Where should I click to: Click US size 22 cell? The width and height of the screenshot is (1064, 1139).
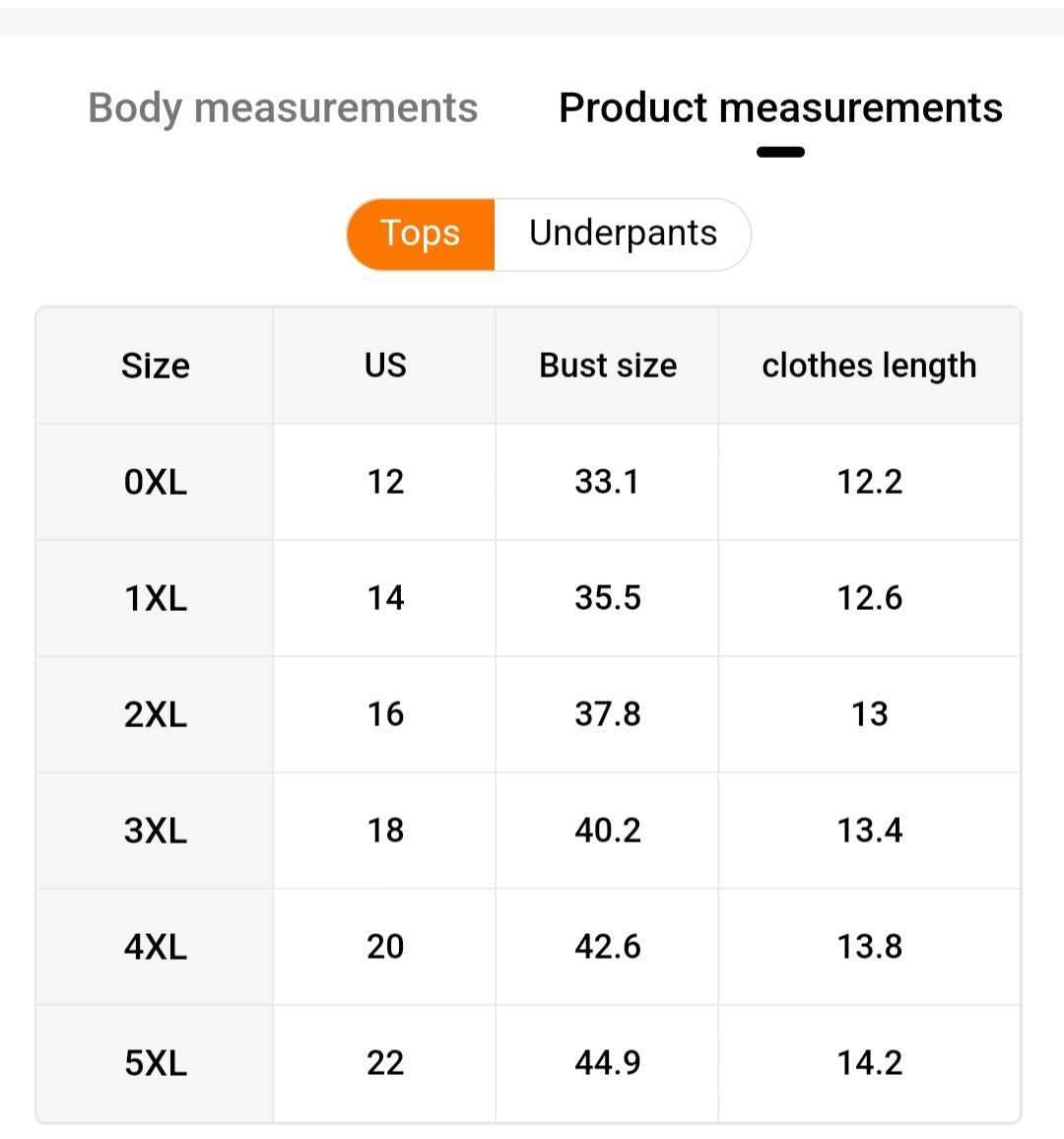(x=385, y=1063)
